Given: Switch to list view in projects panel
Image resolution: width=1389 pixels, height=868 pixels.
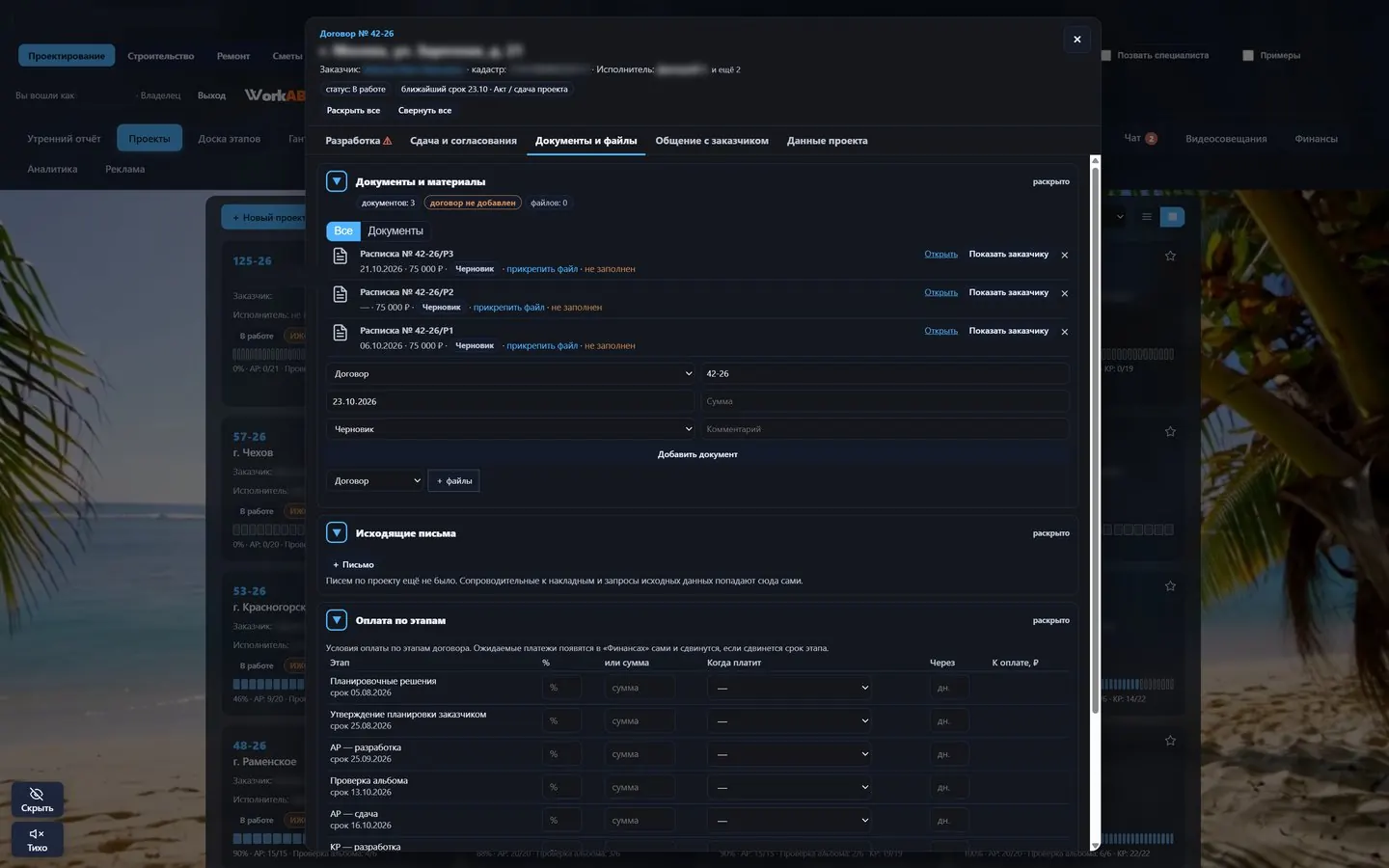Looking at the screenshot, I should [x=1147, y=217].
